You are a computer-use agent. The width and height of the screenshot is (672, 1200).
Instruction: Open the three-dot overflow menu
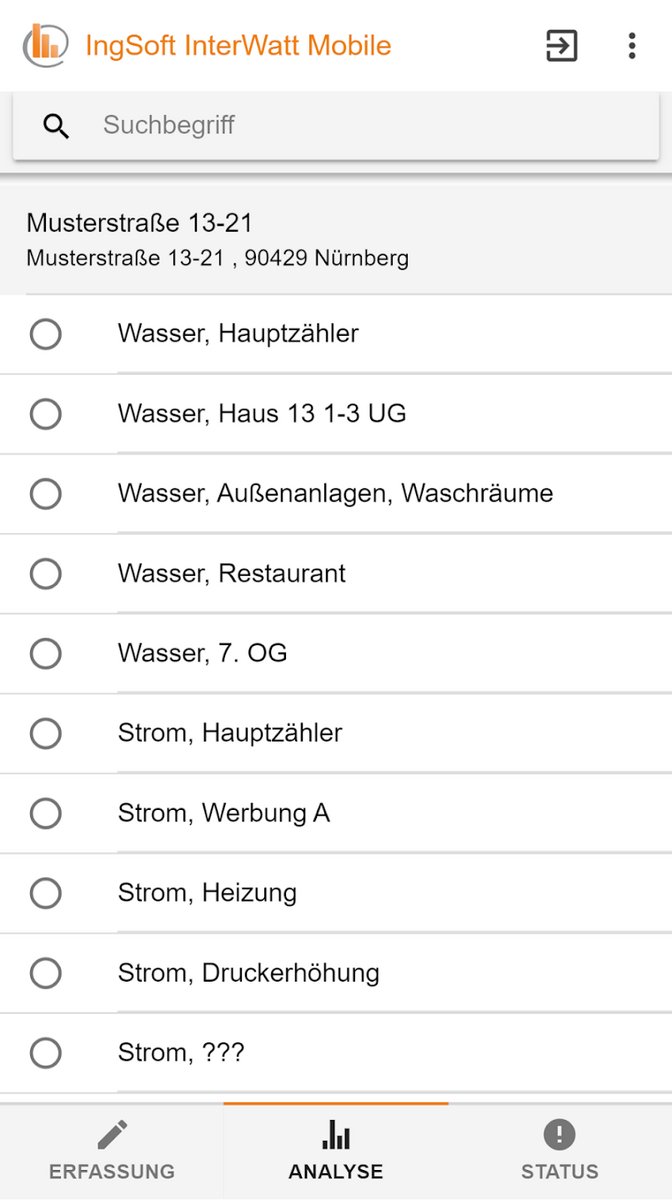pyautogui.click(x=631, y=46)
